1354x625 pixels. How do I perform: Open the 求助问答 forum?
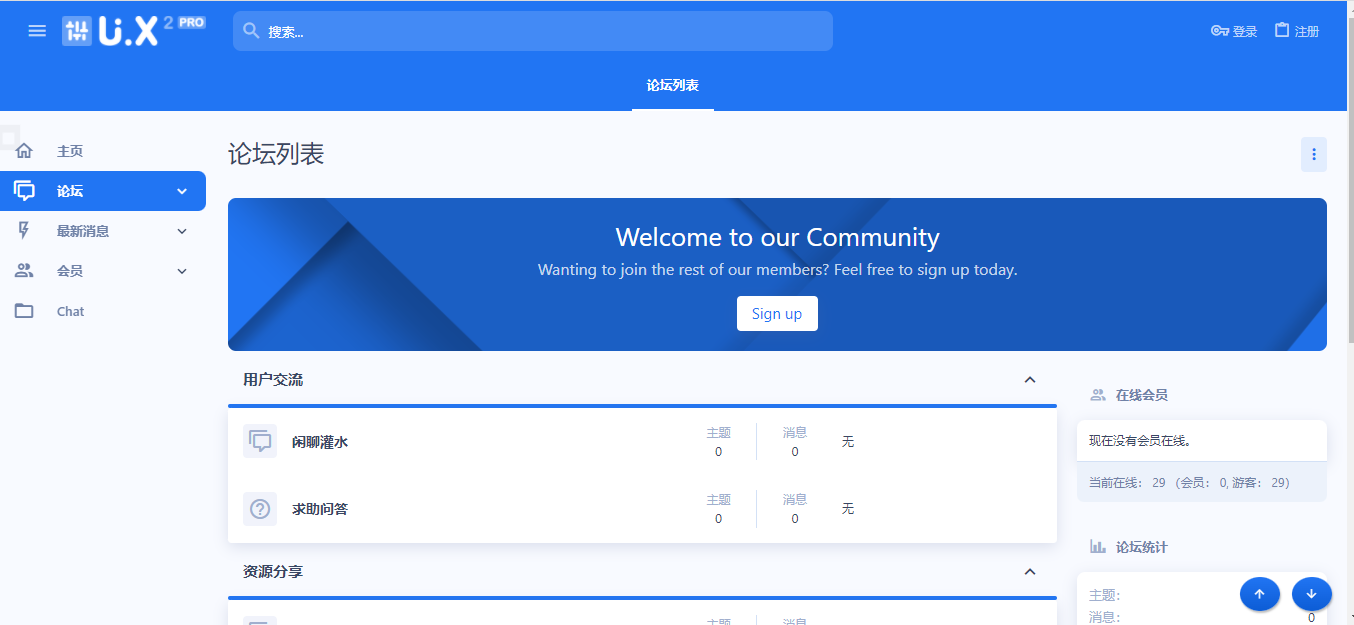(x=320, y=509)
